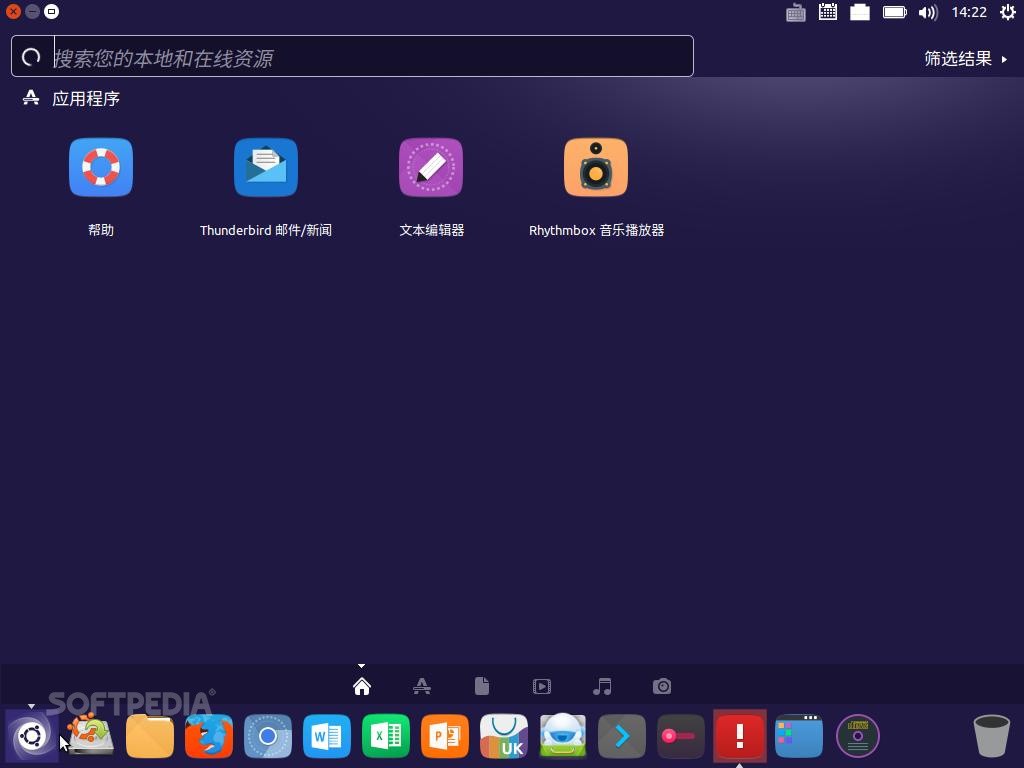This screenshot has height=768, width=1024.
Task: Open the 筛选结果 filter panel
Action: tap(956, 59)
